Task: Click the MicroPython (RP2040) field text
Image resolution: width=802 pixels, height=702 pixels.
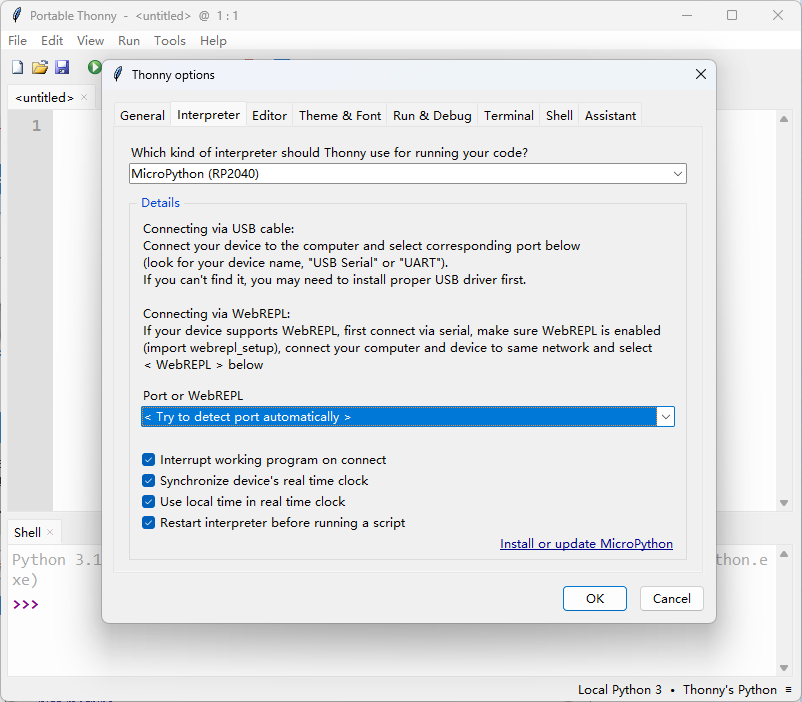Action: click(x=195, y=174)
